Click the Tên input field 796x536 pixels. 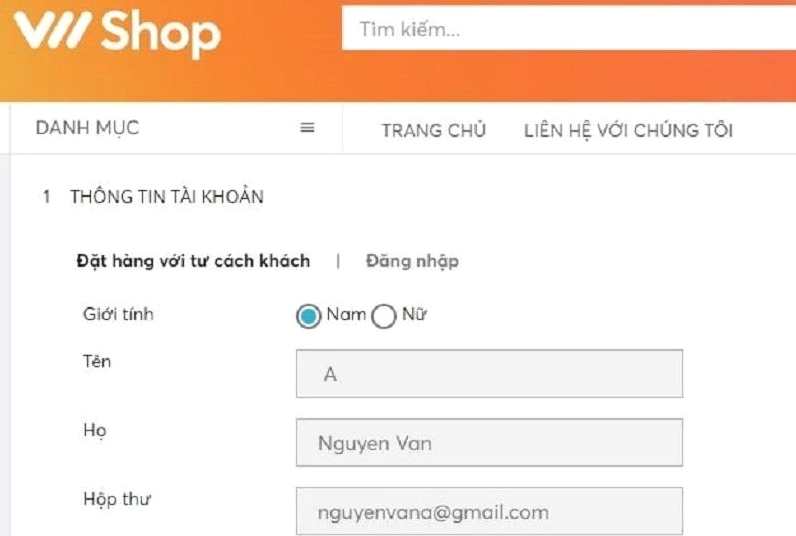pos(489,374)
